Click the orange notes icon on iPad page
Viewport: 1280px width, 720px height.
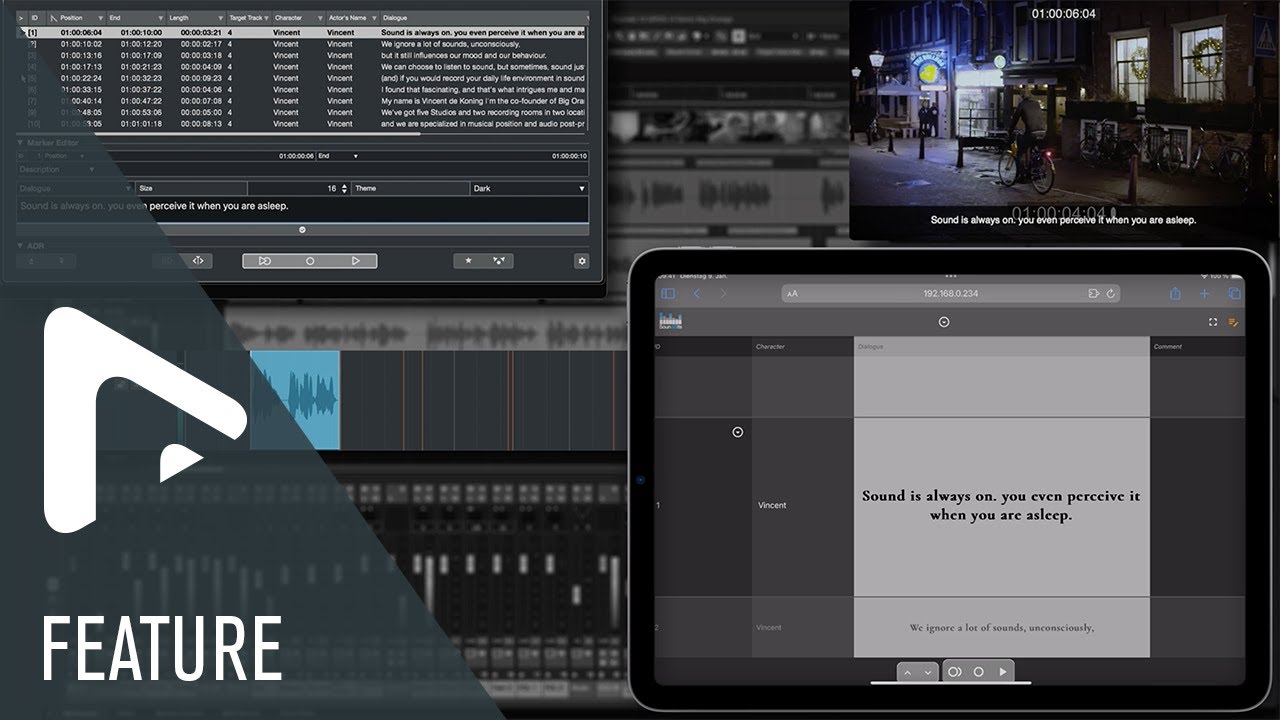point(1233,322)
